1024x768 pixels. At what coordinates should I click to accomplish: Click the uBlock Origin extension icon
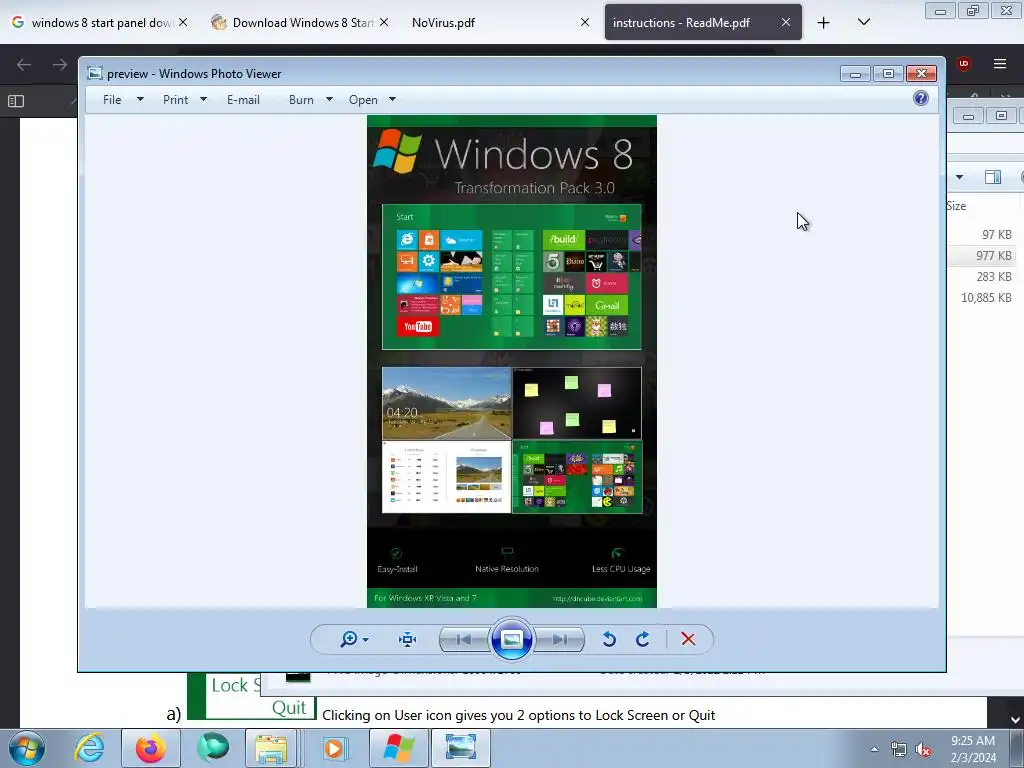coord(964,63)
